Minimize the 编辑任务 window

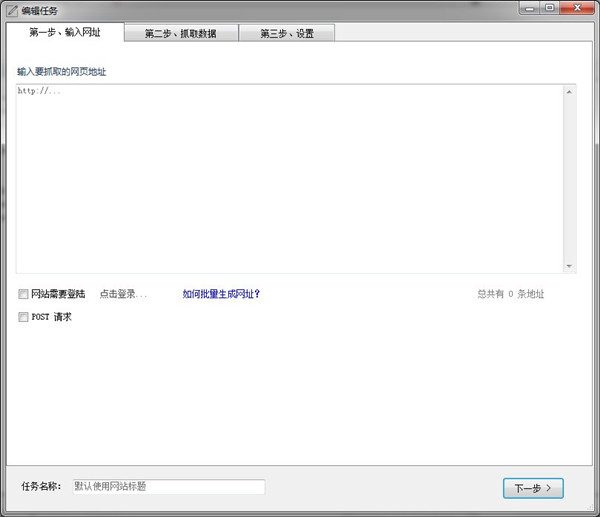[x=529, y=7]
